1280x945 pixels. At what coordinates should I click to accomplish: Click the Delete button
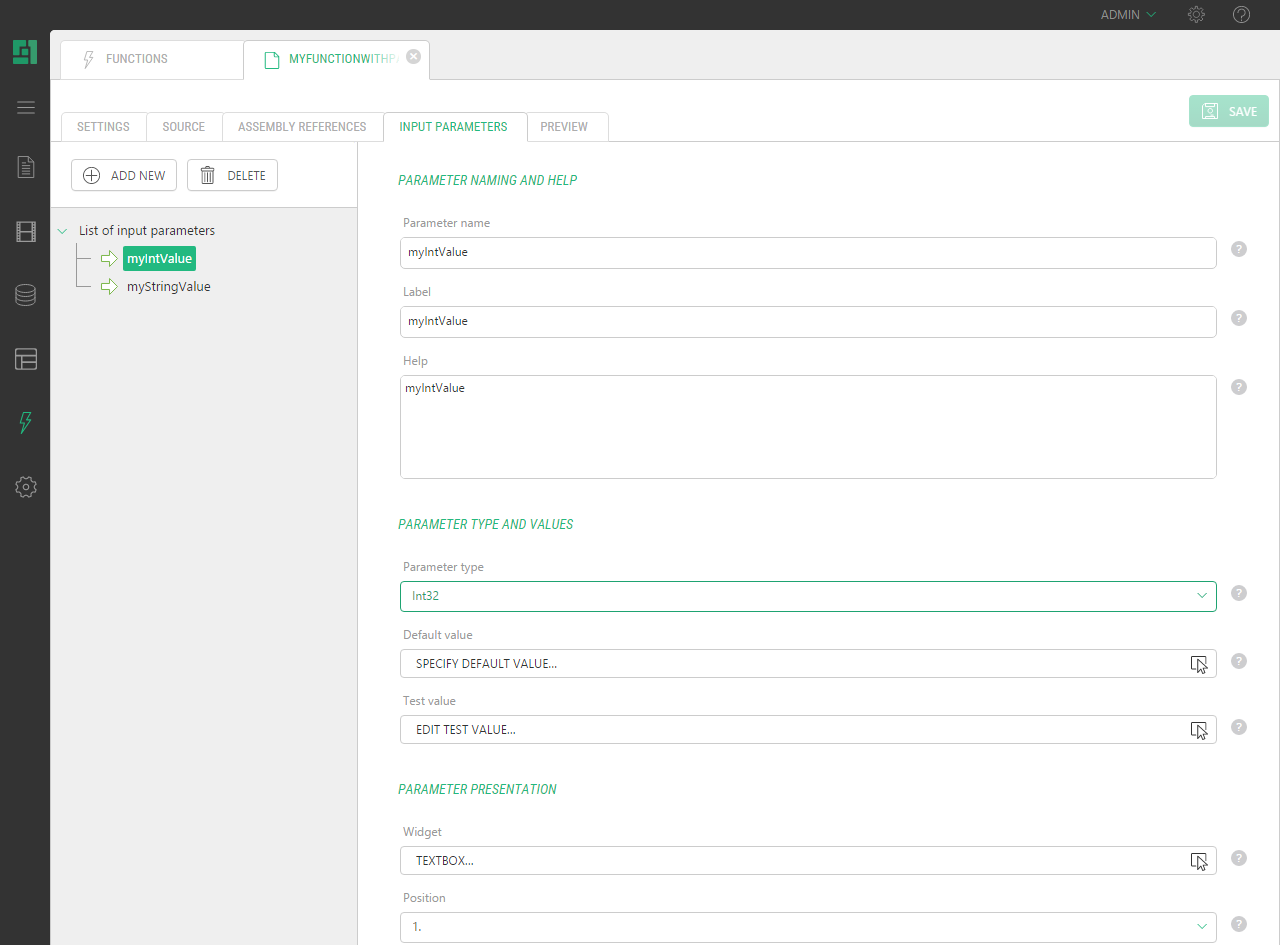[232, 175]
